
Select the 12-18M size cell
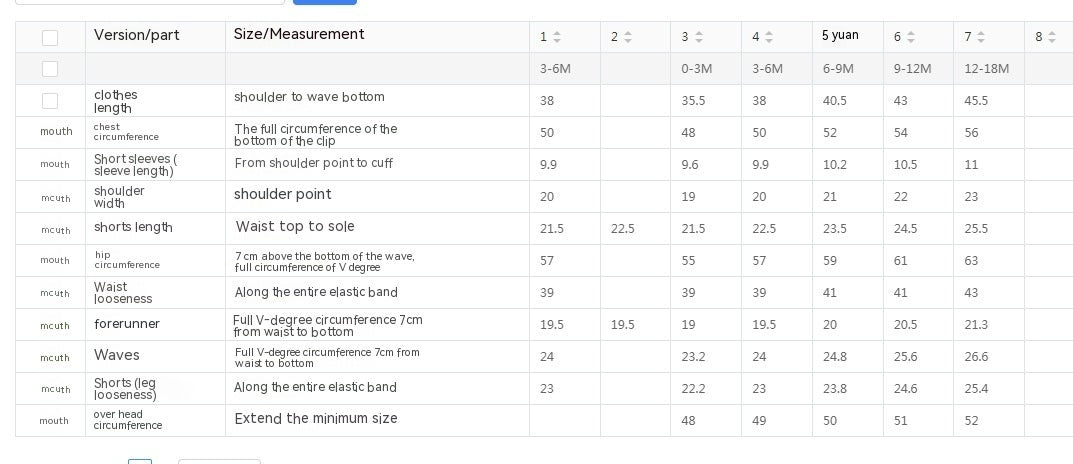(x=987, y=69)
